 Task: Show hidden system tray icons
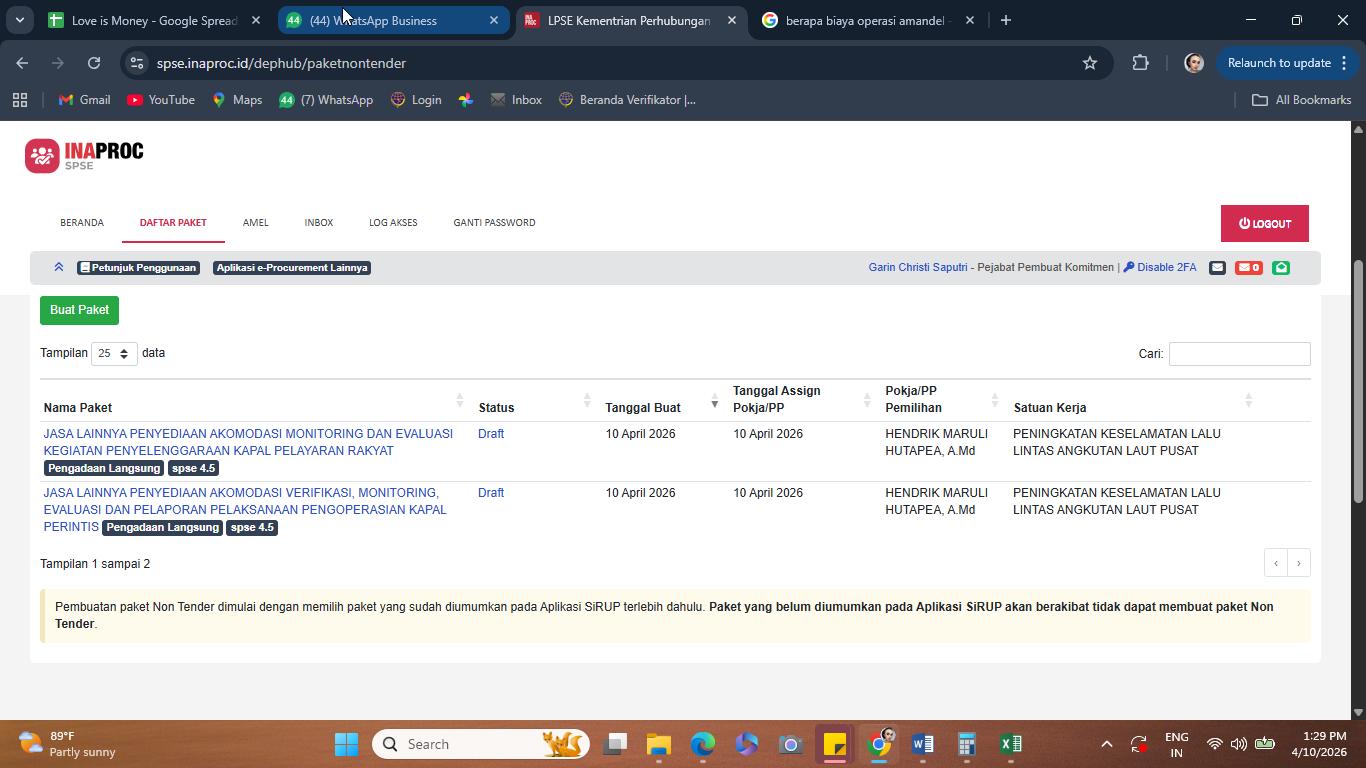(1106, 744)
